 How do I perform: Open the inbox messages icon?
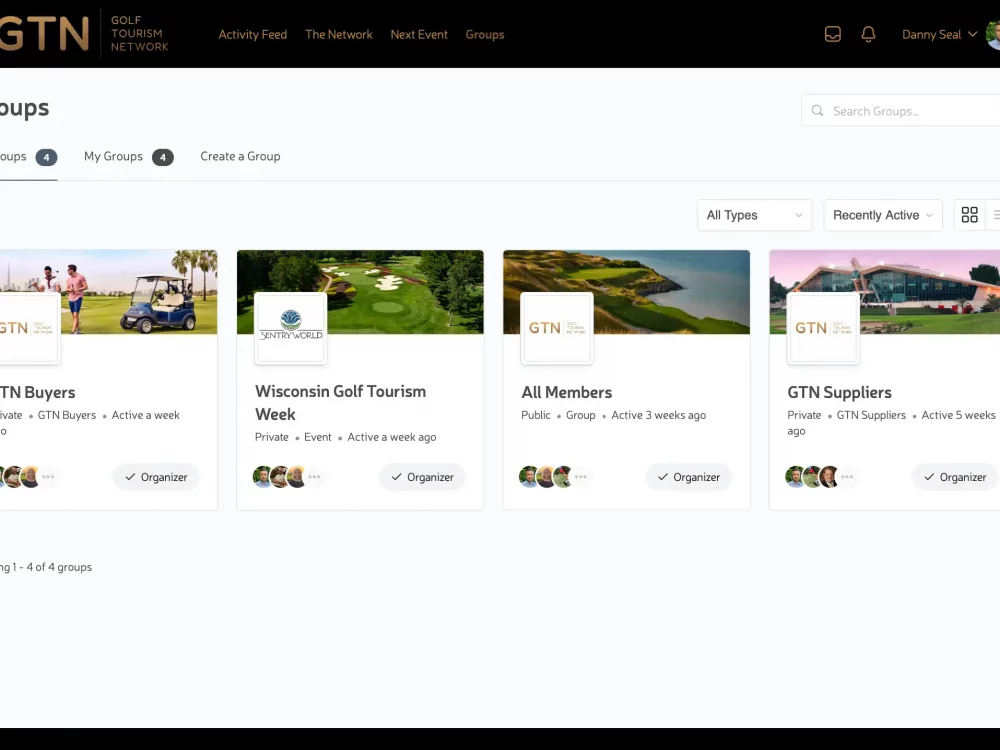pos(832,34)
